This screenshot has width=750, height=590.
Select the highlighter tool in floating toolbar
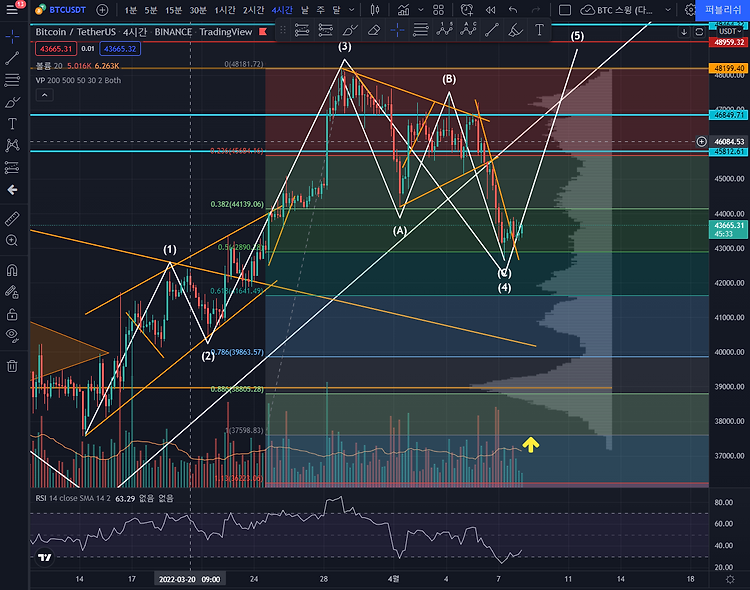tap(515, 30)
